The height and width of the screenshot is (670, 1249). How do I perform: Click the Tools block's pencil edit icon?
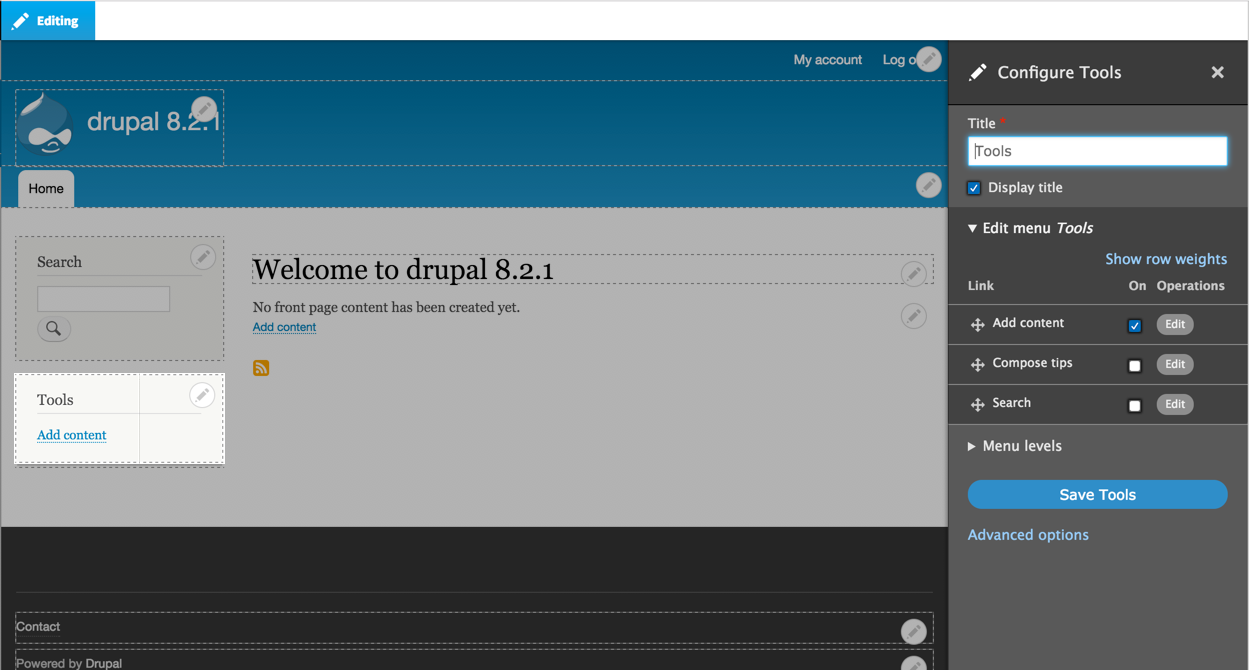click(202, 395)
